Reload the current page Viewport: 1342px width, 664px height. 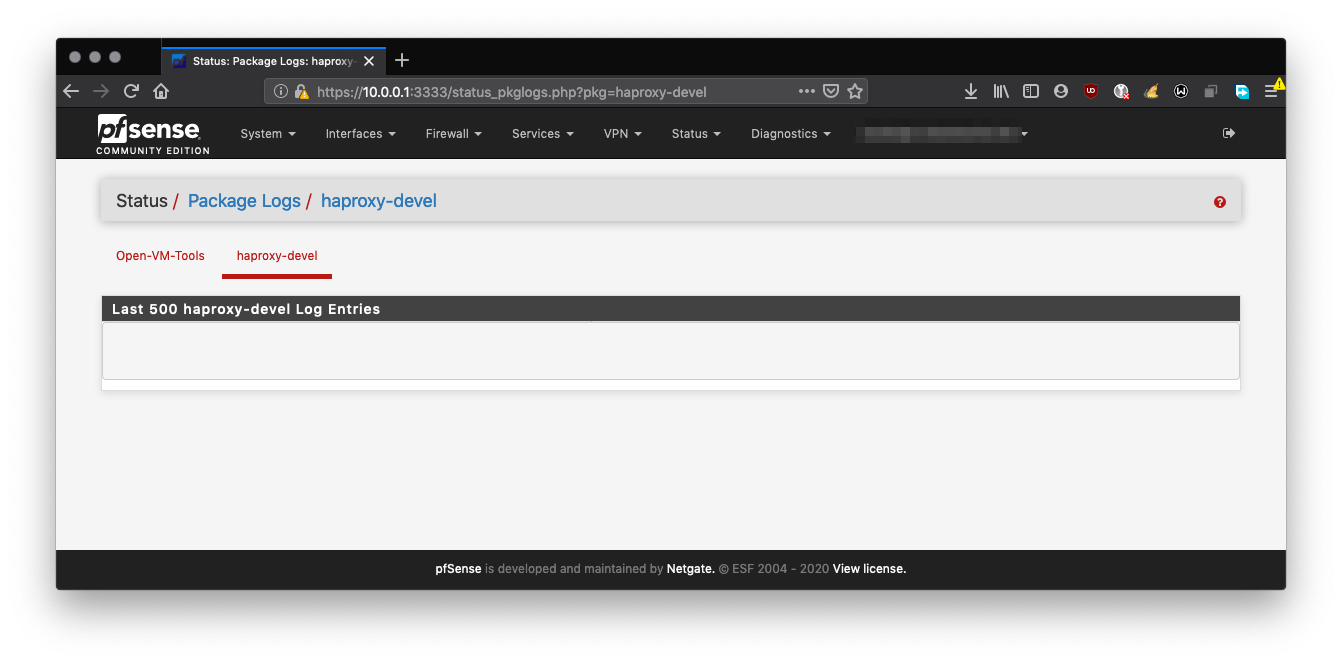tap(131, 91)
